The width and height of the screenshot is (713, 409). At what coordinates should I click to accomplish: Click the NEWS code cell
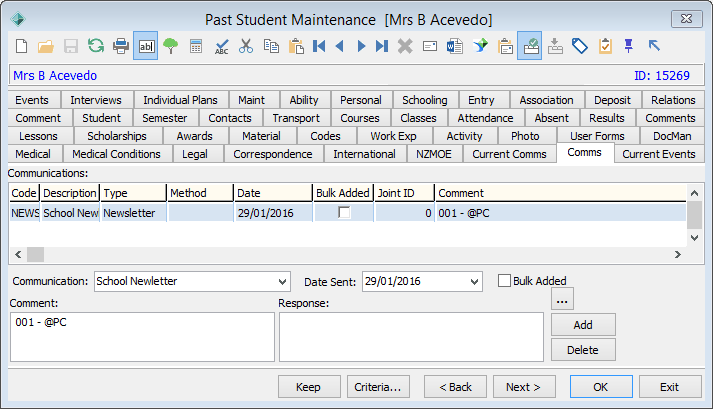click(25, 213)
